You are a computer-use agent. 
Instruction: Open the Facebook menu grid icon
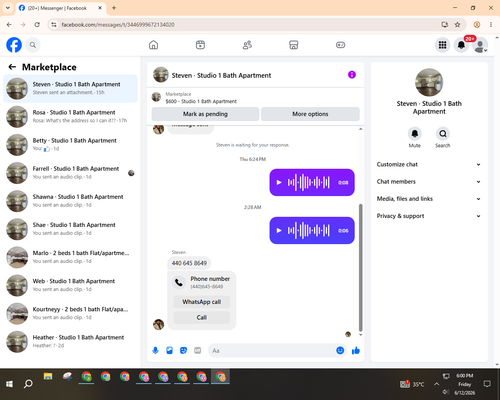[x=442, y=45]
